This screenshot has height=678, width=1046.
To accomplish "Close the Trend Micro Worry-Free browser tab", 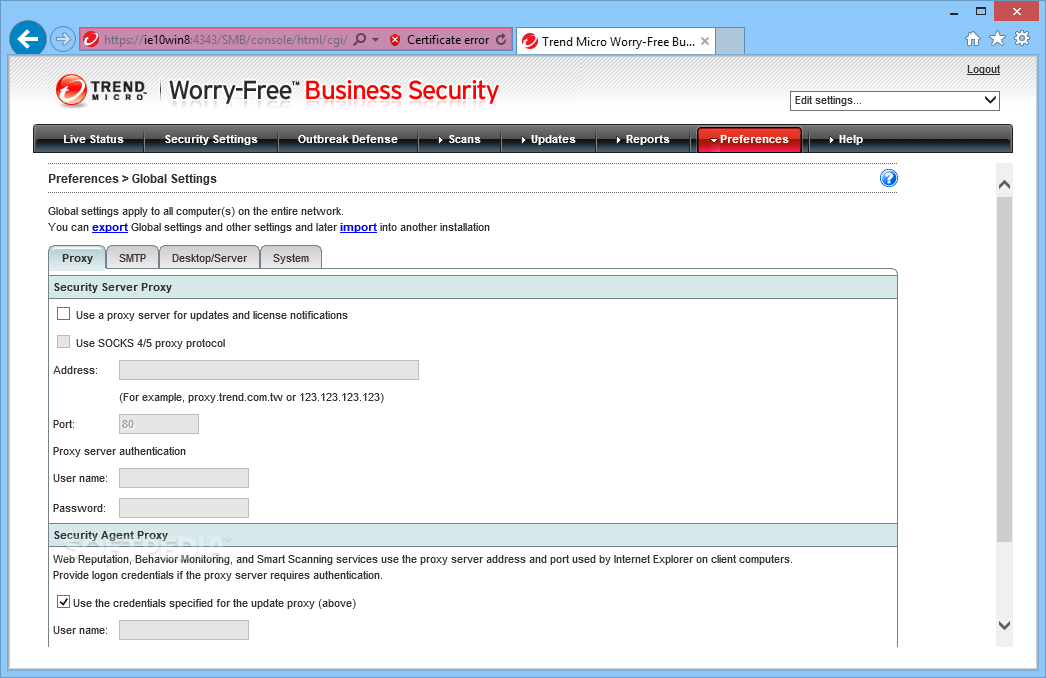I will click(x=704, y=41).
